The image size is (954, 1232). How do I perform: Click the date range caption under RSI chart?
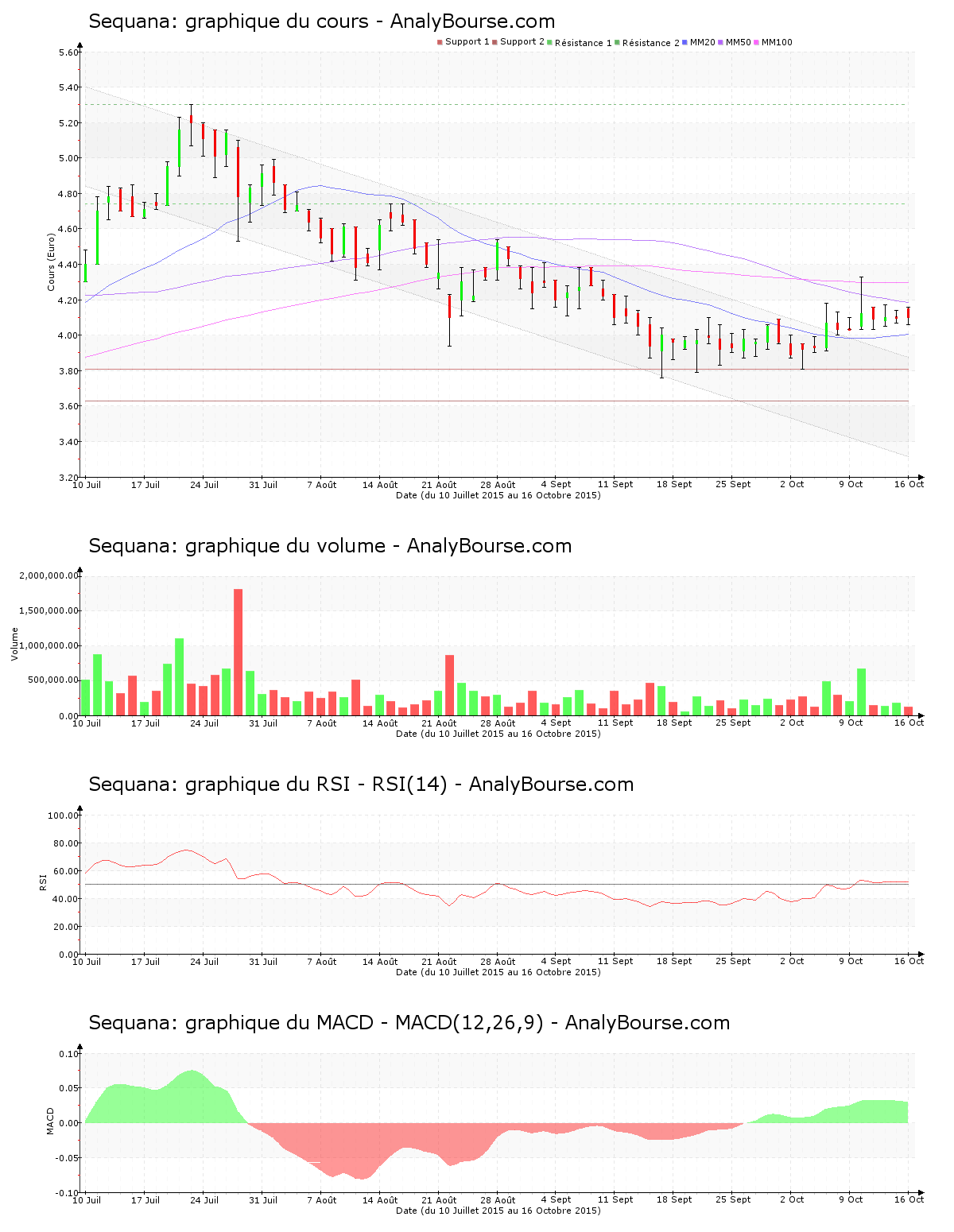coord(498,972)
